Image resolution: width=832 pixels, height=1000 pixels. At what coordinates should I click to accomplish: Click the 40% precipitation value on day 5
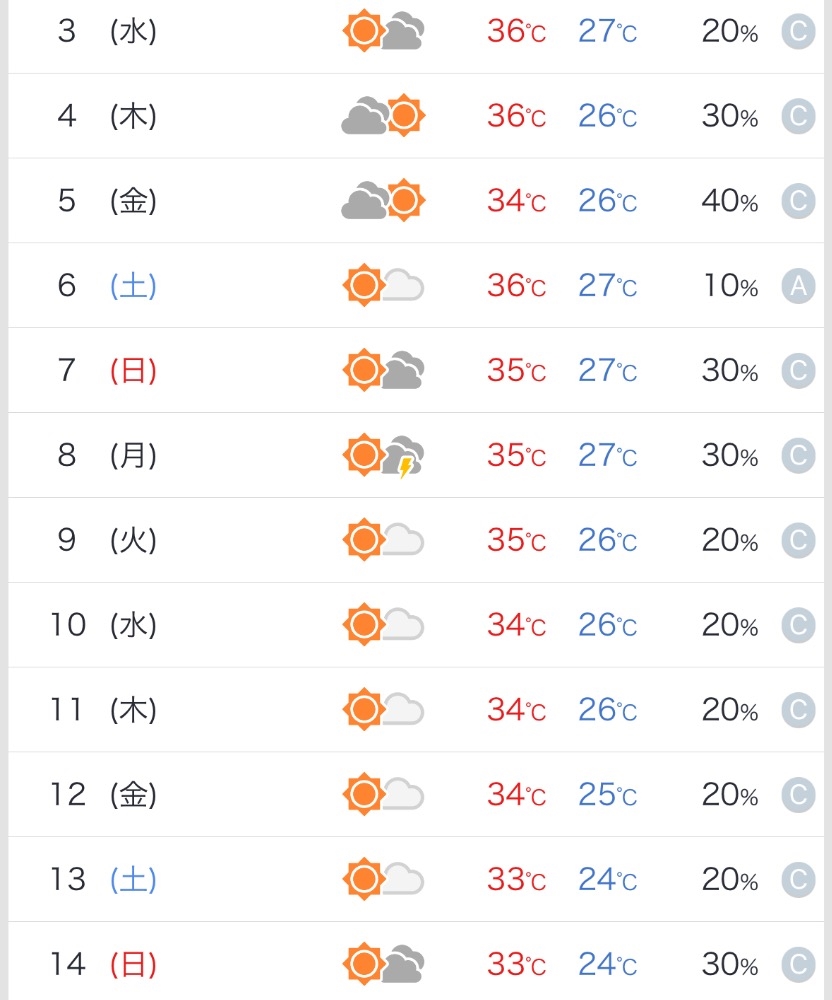click(x=730, y=201)
